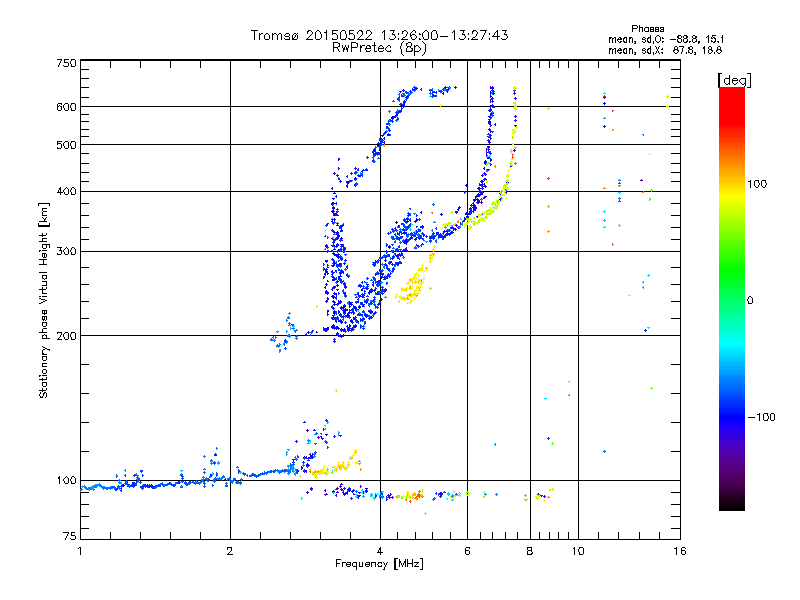Click the x-axis '6' tick label

tap(467, 551)
